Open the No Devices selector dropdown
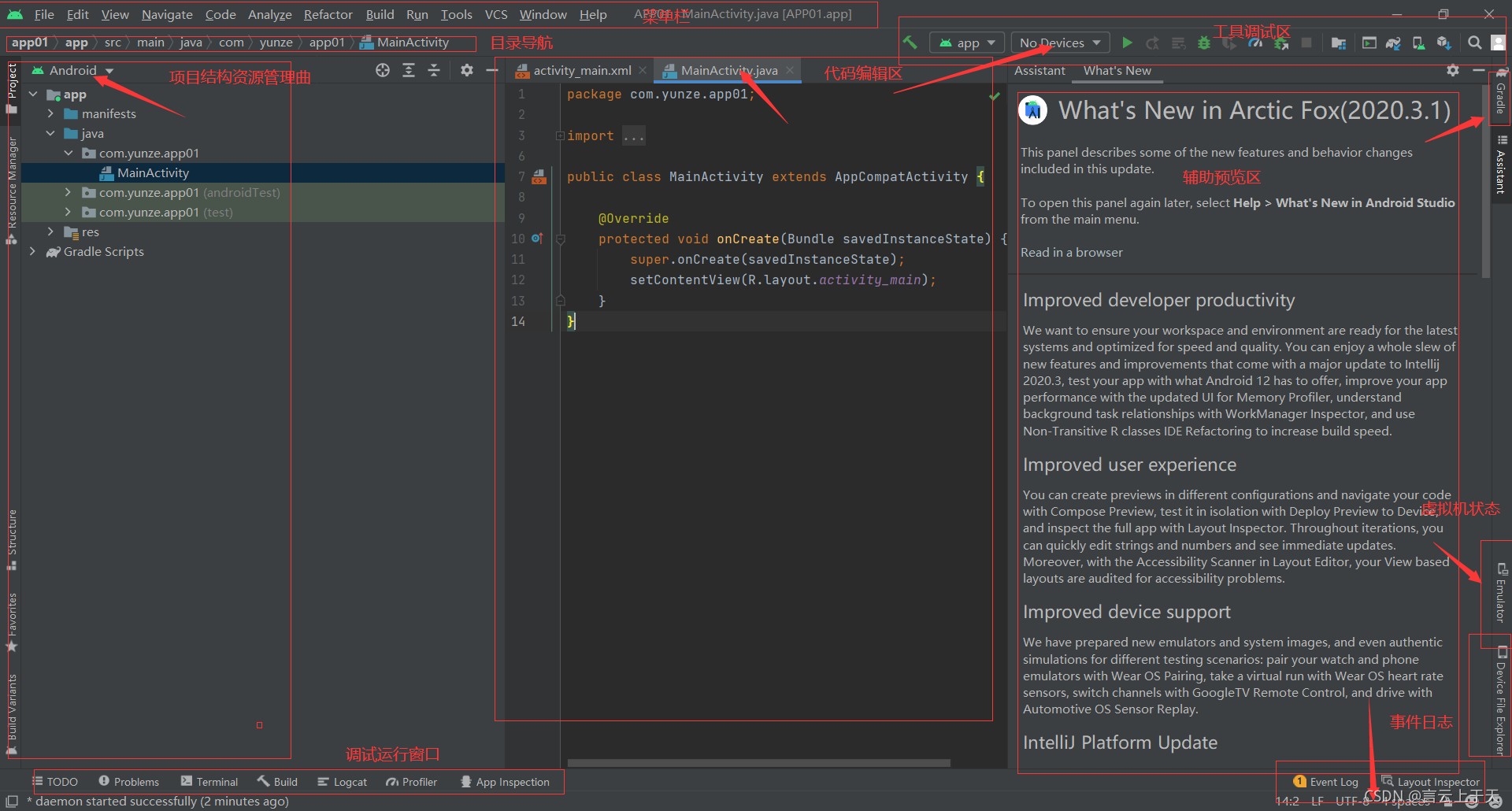The width and height of the screenshot is (1512, 811). 1060,43
